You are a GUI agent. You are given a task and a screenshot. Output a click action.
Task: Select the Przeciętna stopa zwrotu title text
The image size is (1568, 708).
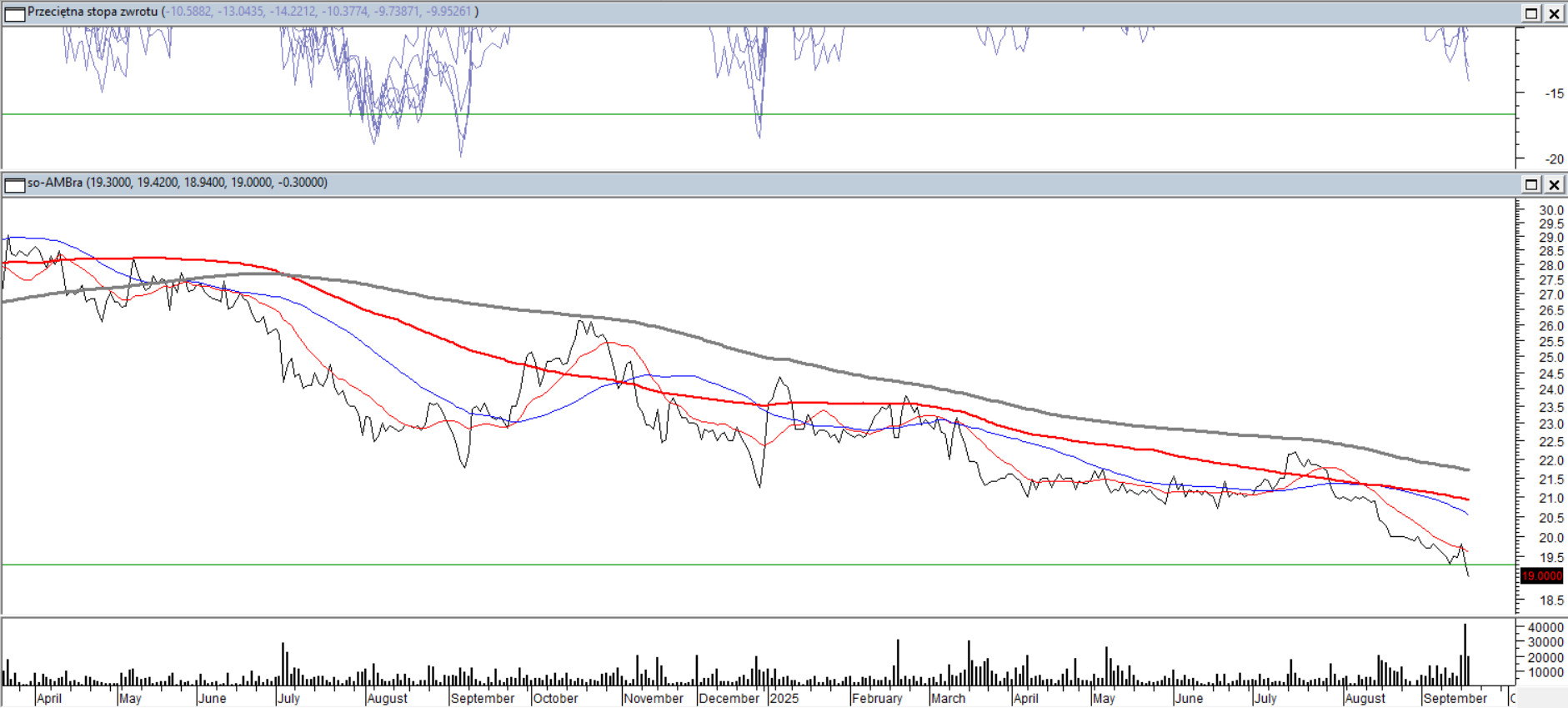(x=93, y=12)
